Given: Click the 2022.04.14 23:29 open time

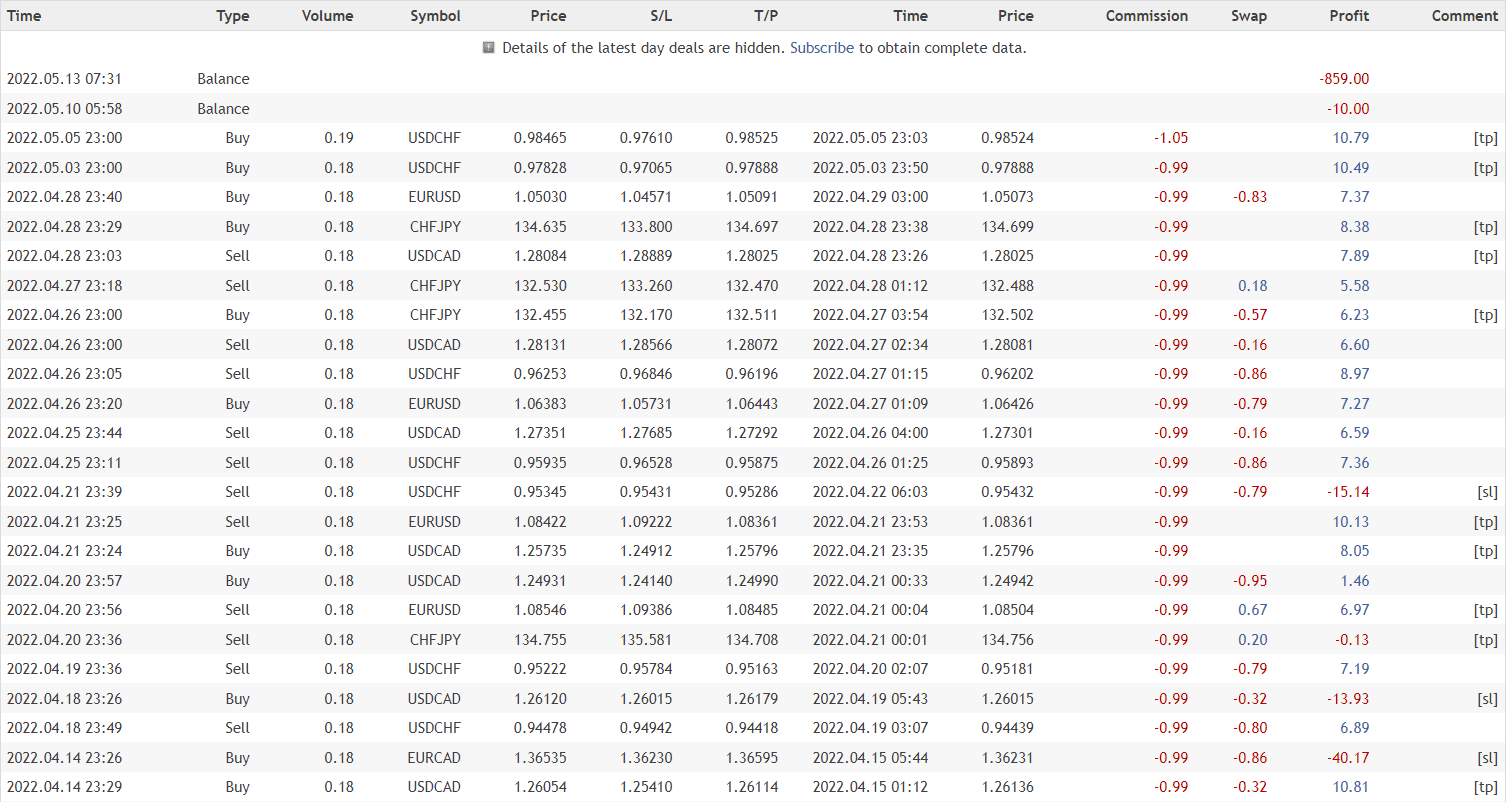Looking at the screenshot, I should (x=65, y=787).
